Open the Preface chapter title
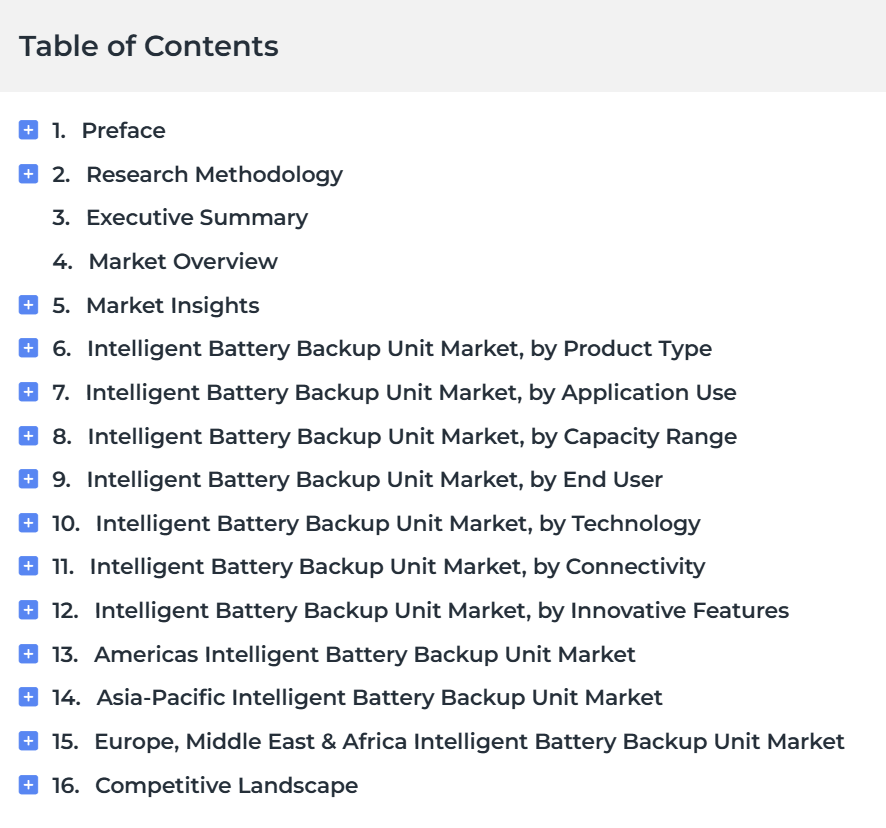 [124, 131]
